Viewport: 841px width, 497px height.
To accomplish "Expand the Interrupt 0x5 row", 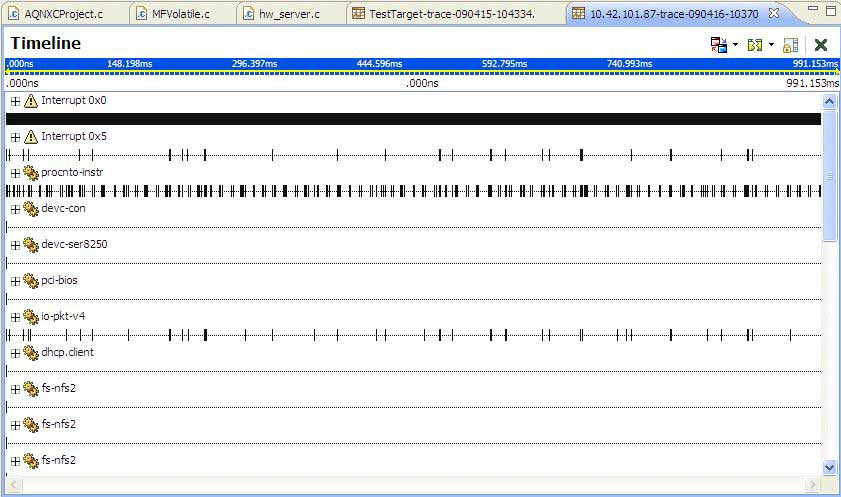I will (15, 137).
